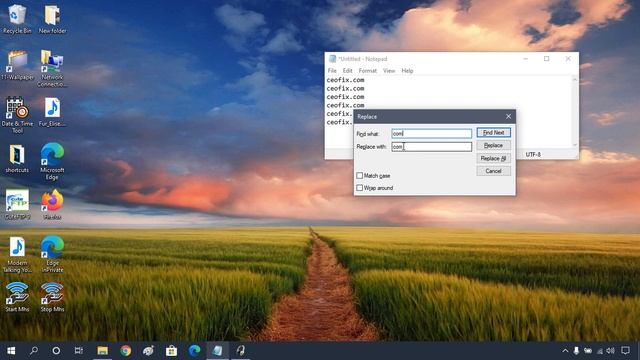Select the Date & Time Tool icon
Viewport: 640px width, 360px height.
click(x=17, y=115)
